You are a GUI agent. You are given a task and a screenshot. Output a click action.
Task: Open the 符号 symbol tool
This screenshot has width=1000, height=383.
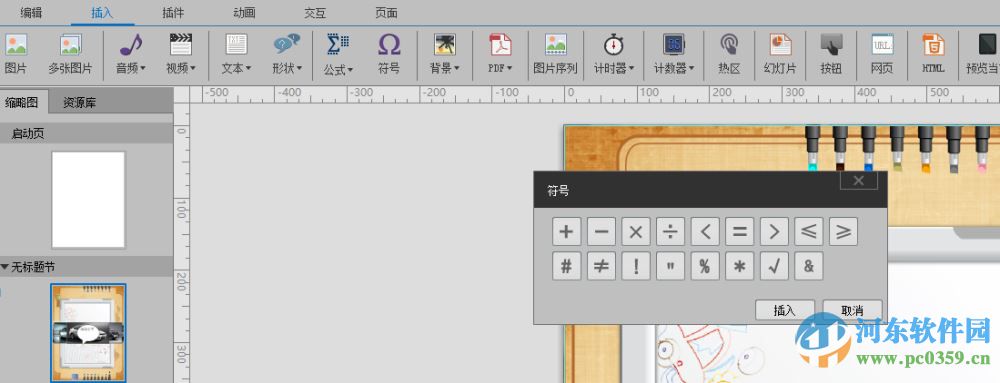tap(389, 54)
